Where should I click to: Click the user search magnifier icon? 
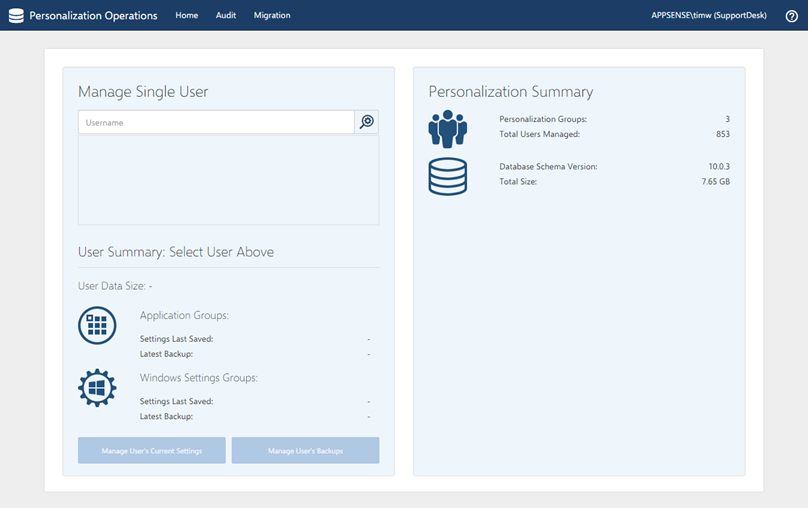click(x=367, y=122)
